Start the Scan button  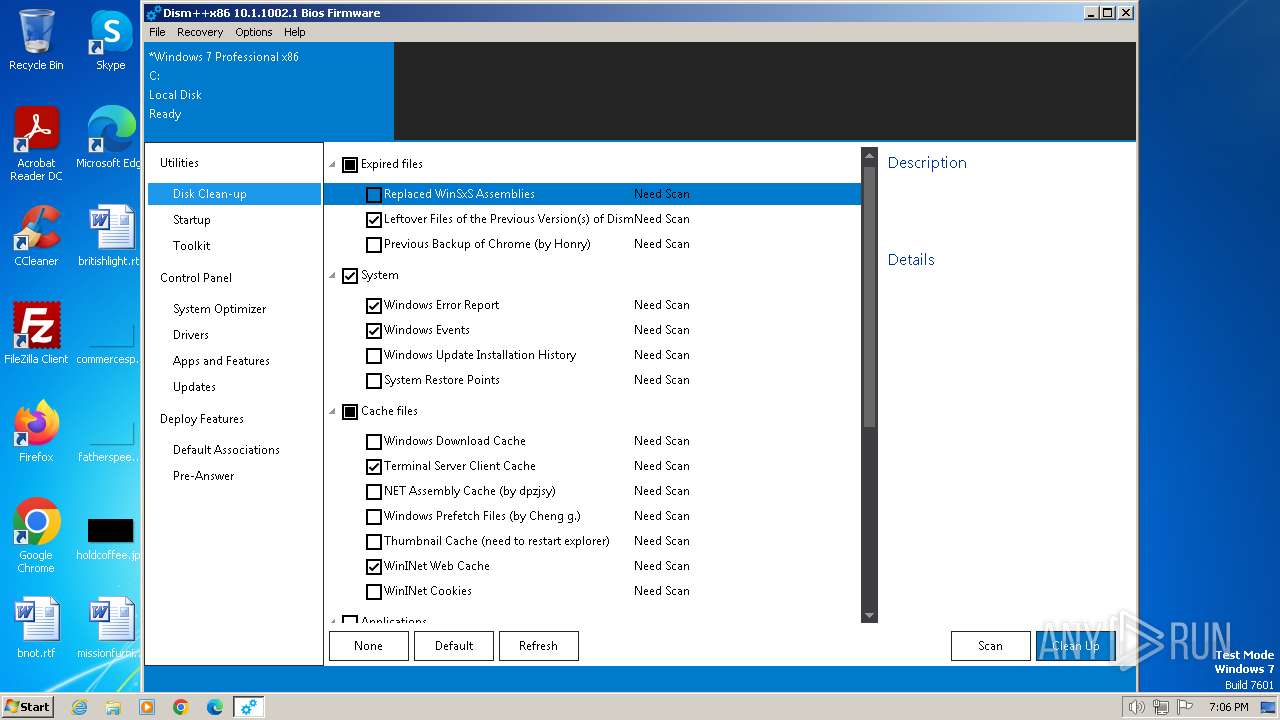tap(991, 646)
